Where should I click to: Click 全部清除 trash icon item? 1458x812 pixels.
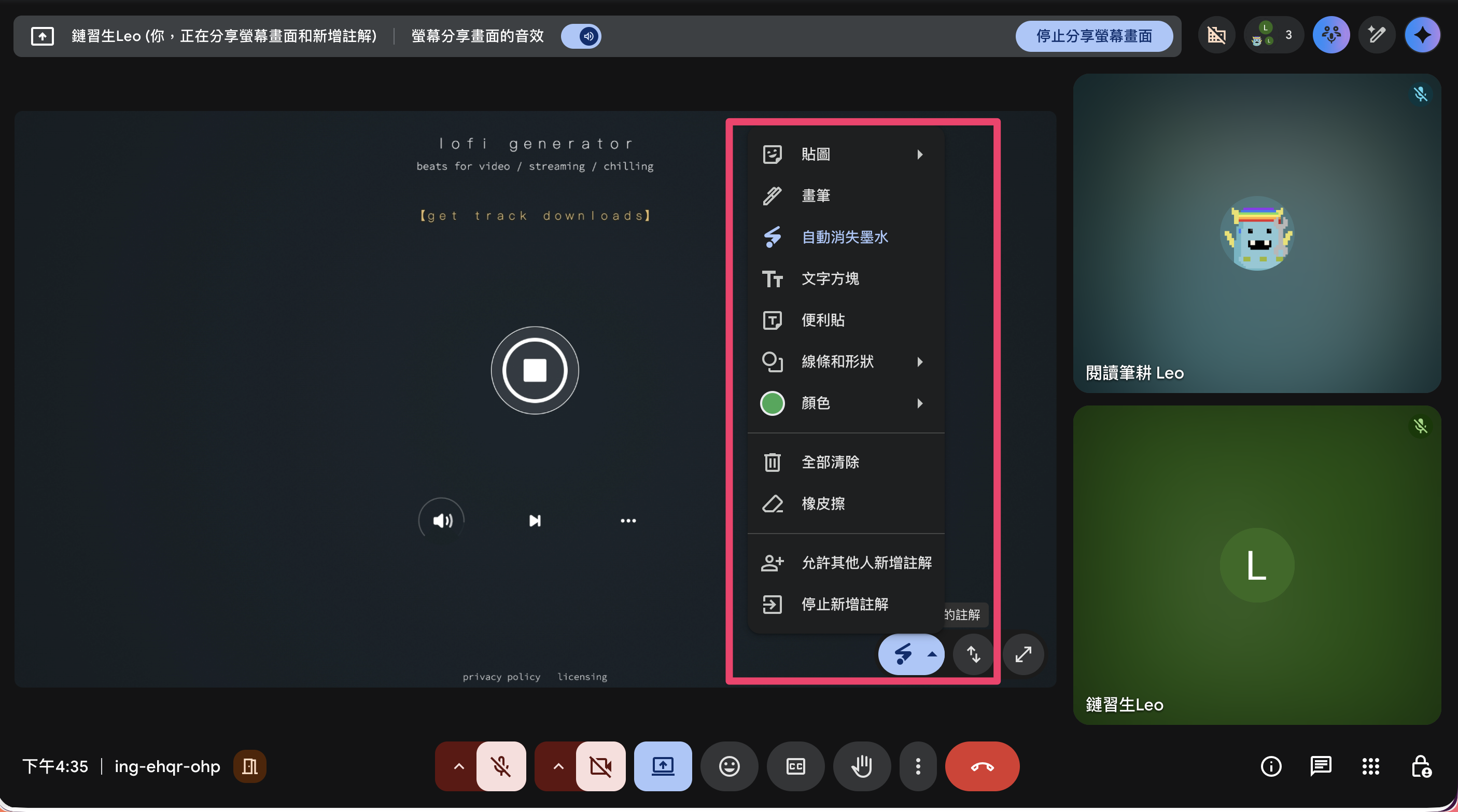(x=829, y=463)
